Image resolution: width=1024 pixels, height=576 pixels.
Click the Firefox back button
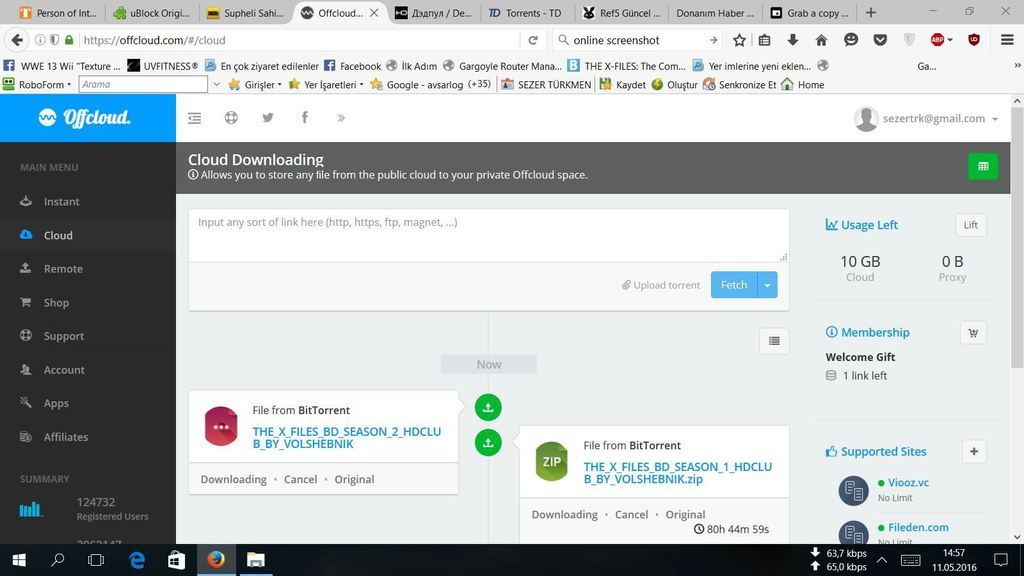tap(18, 40)
